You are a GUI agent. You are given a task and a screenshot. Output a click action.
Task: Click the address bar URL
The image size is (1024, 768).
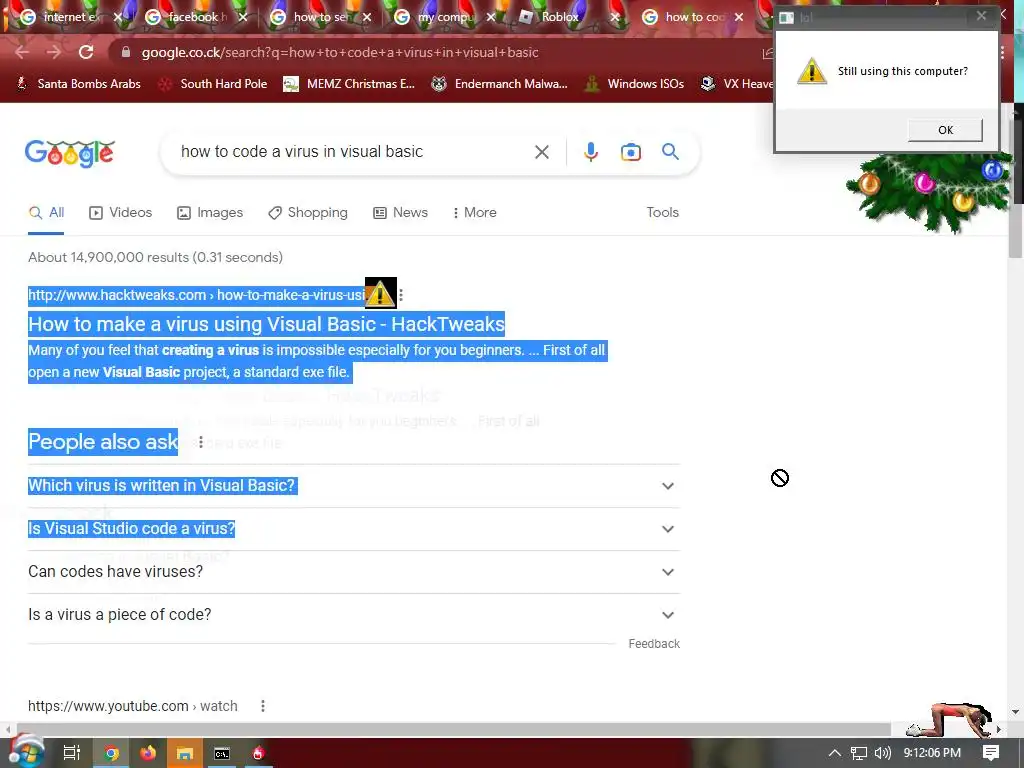(340, 52)
